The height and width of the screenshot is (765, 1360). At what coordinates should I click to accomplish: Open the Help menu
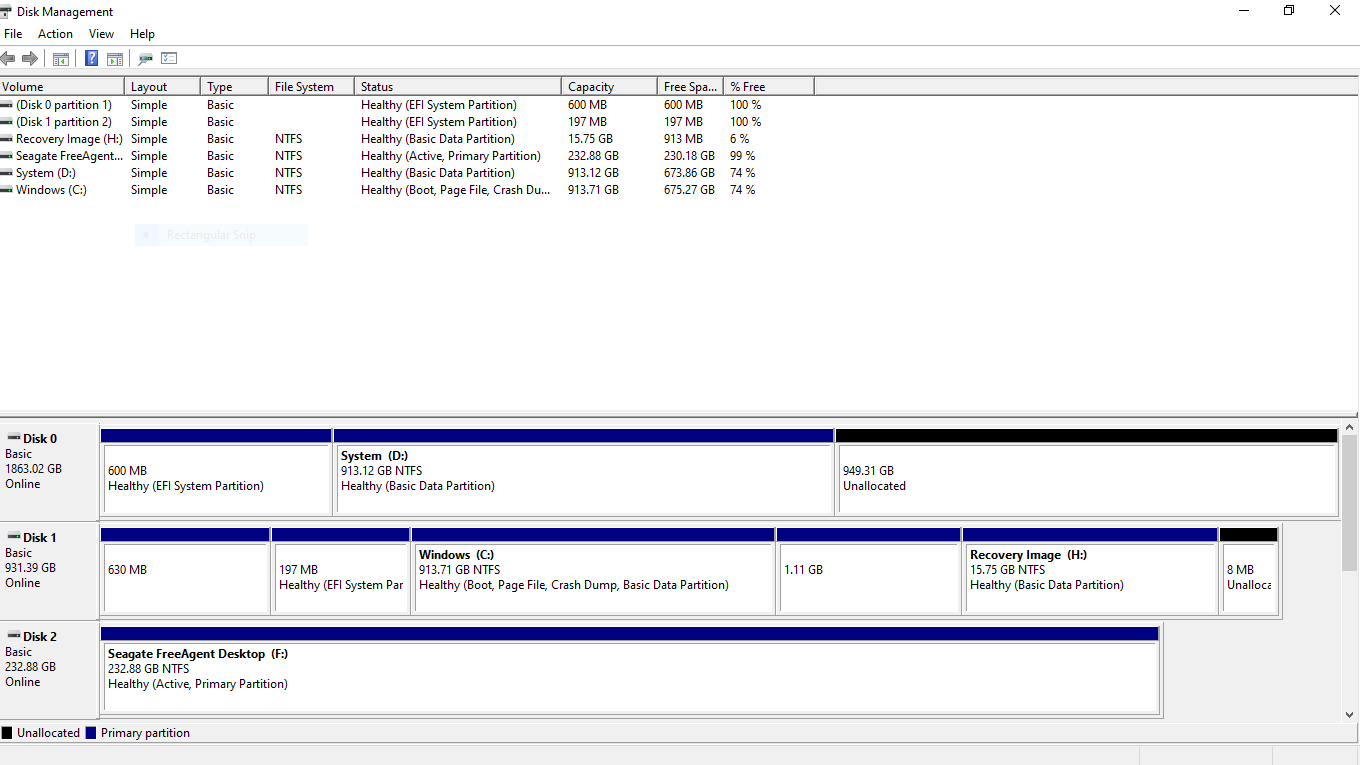142,34
